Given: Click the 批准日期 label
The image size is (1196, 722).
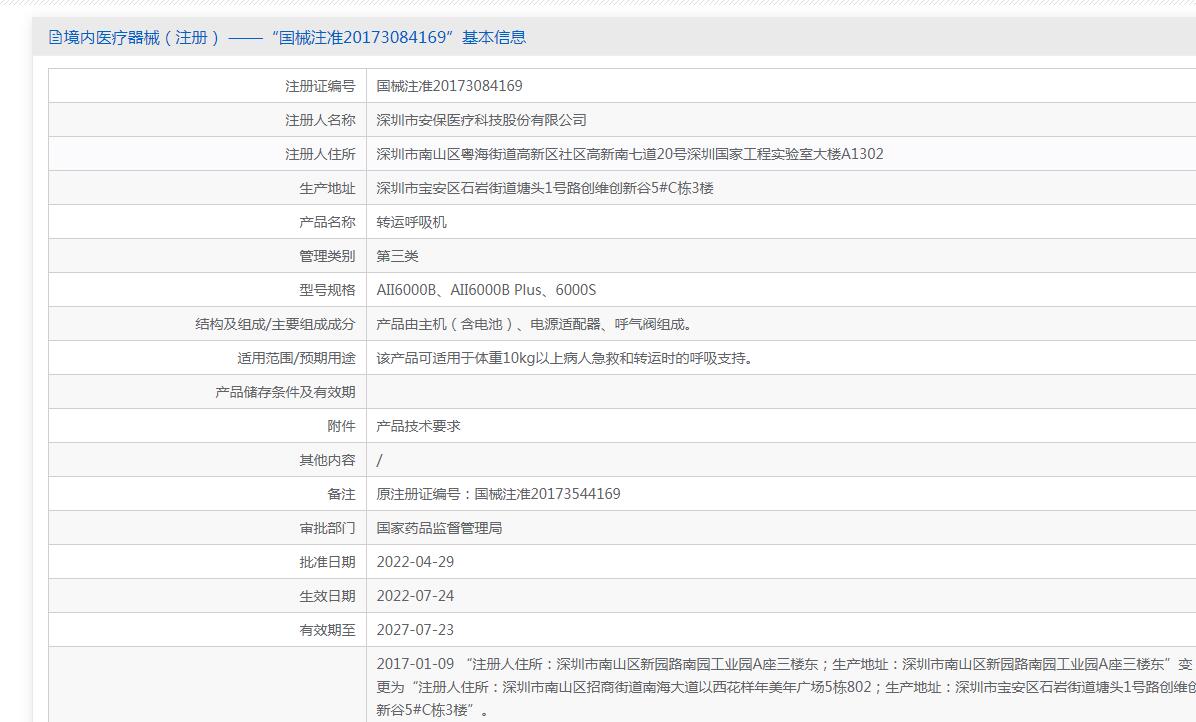Looking at the screenshot, I should click(x=327, y=562).
